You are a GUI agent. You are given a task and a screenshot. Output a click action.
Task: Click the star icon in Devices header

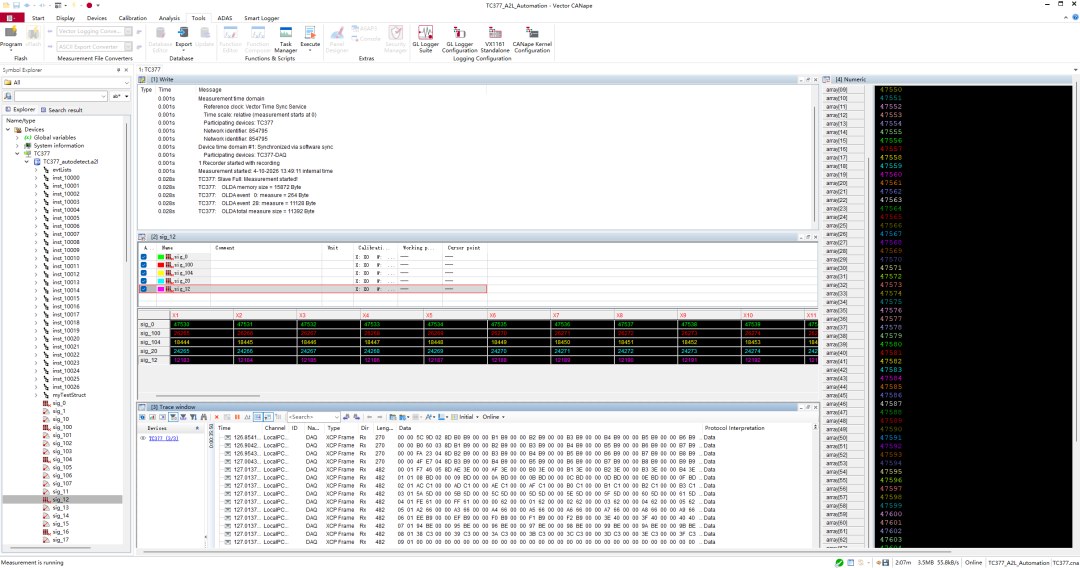pos(197,428)
